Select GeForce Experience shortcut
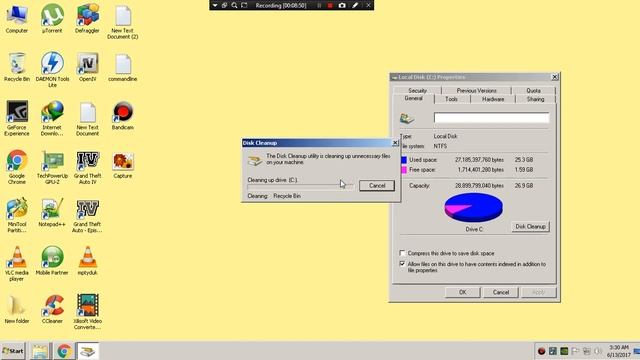640x360 pixels. pos(17,118)
